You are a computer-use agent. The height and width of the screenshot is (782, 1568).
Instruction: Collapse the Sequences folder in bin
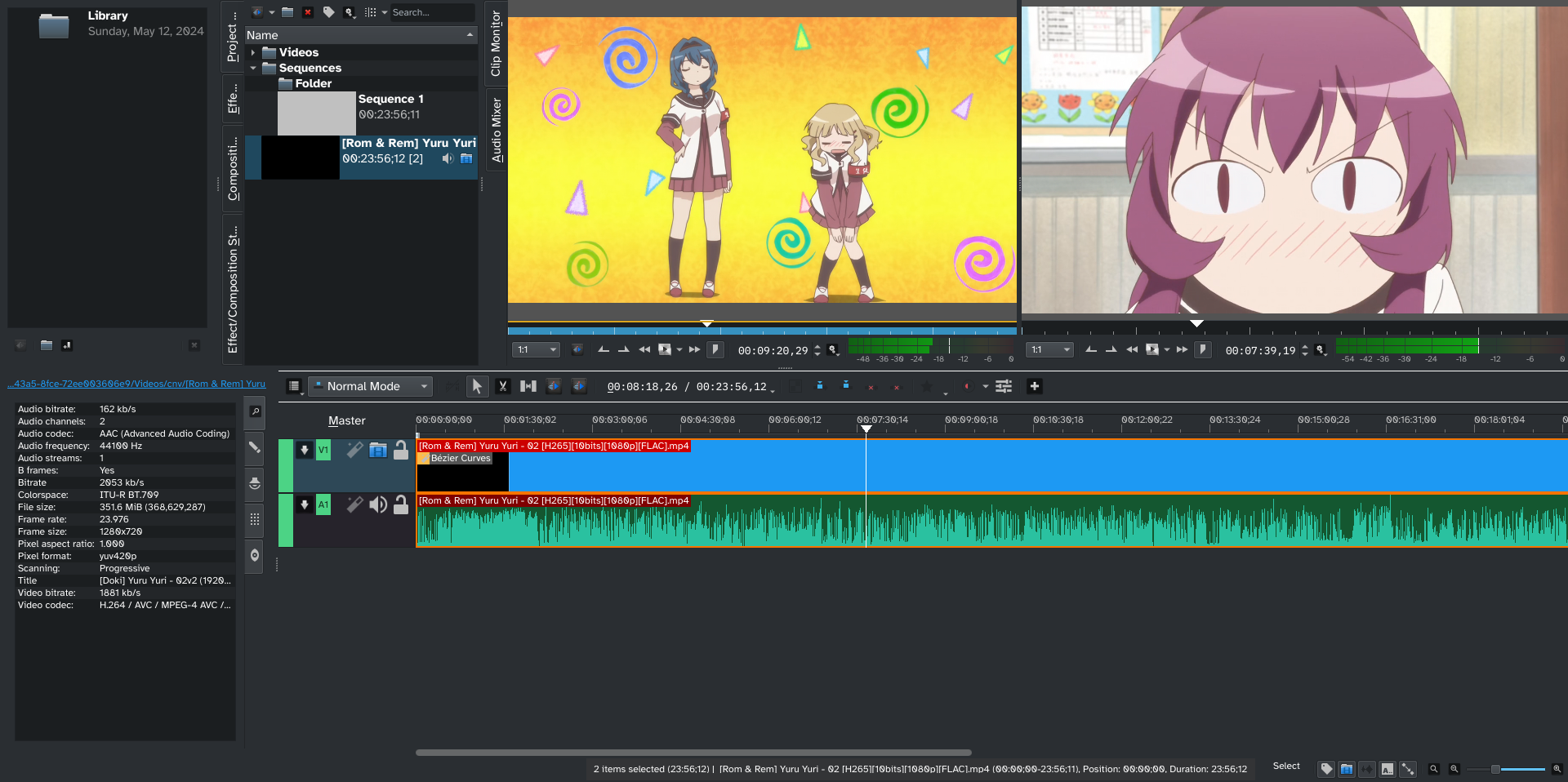[x=253, y=68]
